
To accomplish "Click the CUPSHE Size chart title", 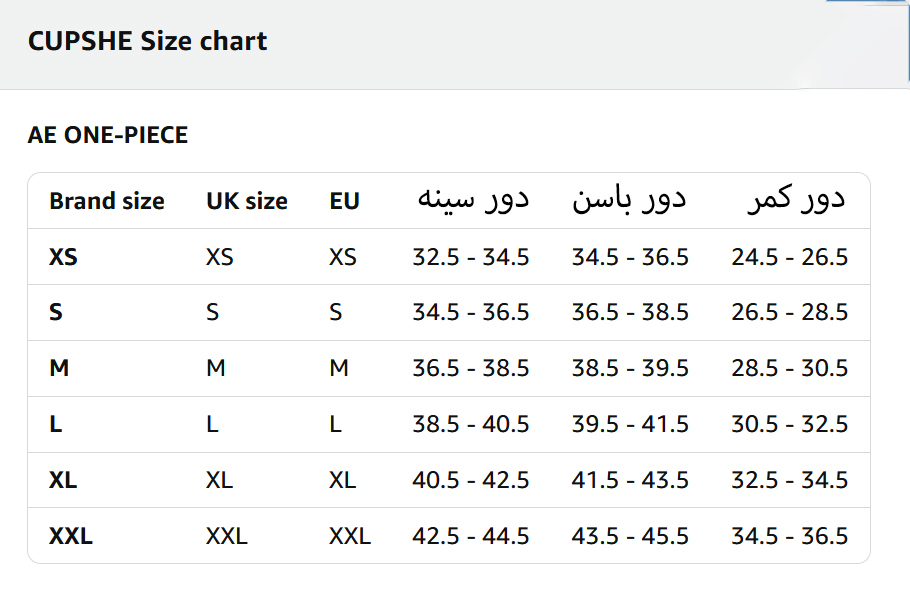I will [147, 41].
